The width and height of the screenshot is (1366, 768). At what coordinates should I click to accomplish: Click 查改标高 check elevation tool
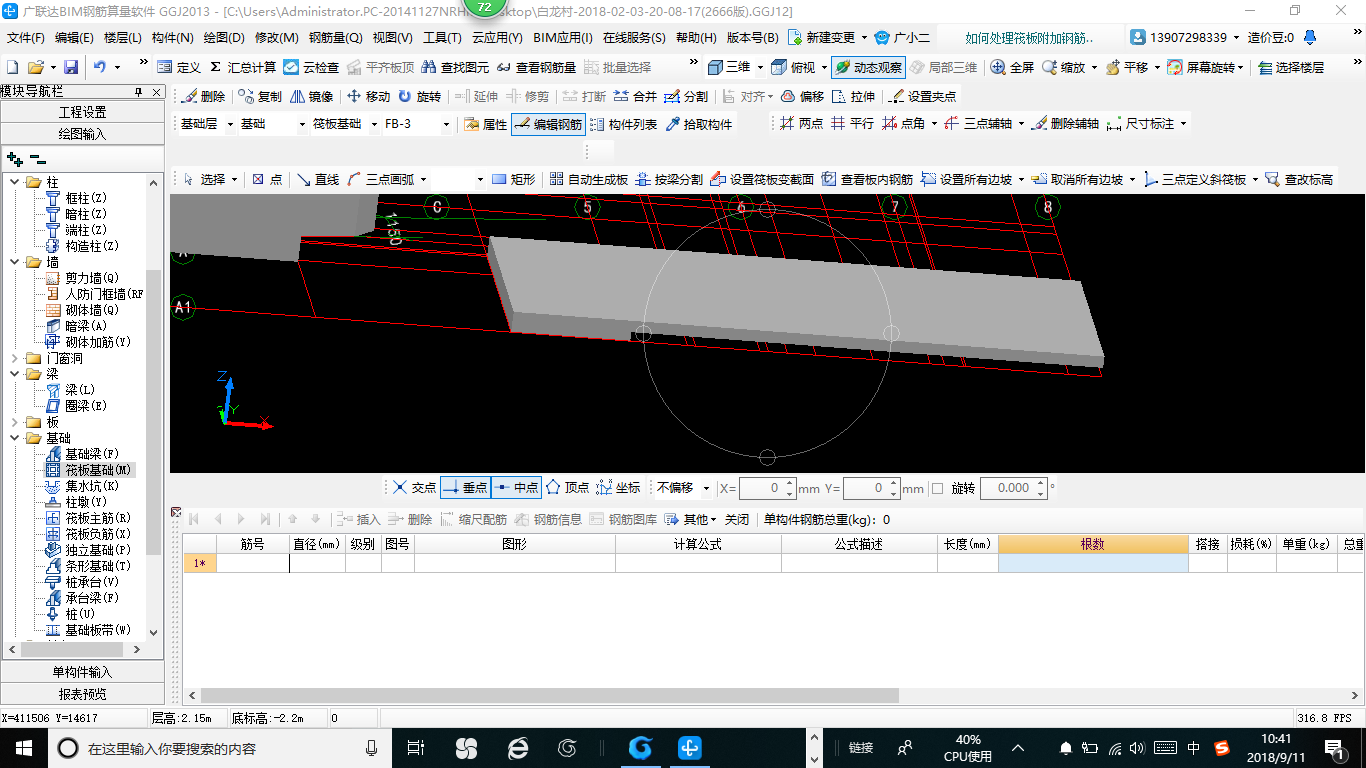(1299, 179)
